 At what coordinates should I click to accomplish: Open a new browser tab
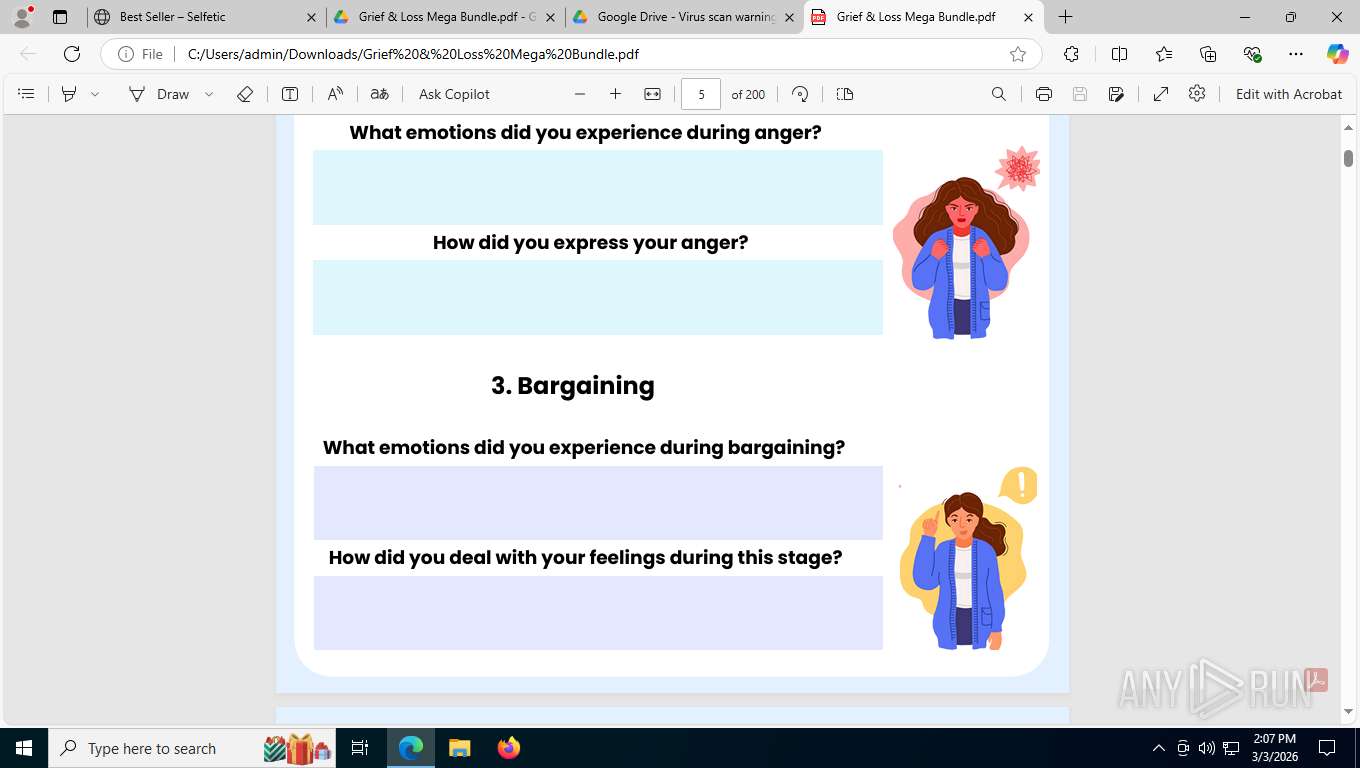tap(1066, 17)
